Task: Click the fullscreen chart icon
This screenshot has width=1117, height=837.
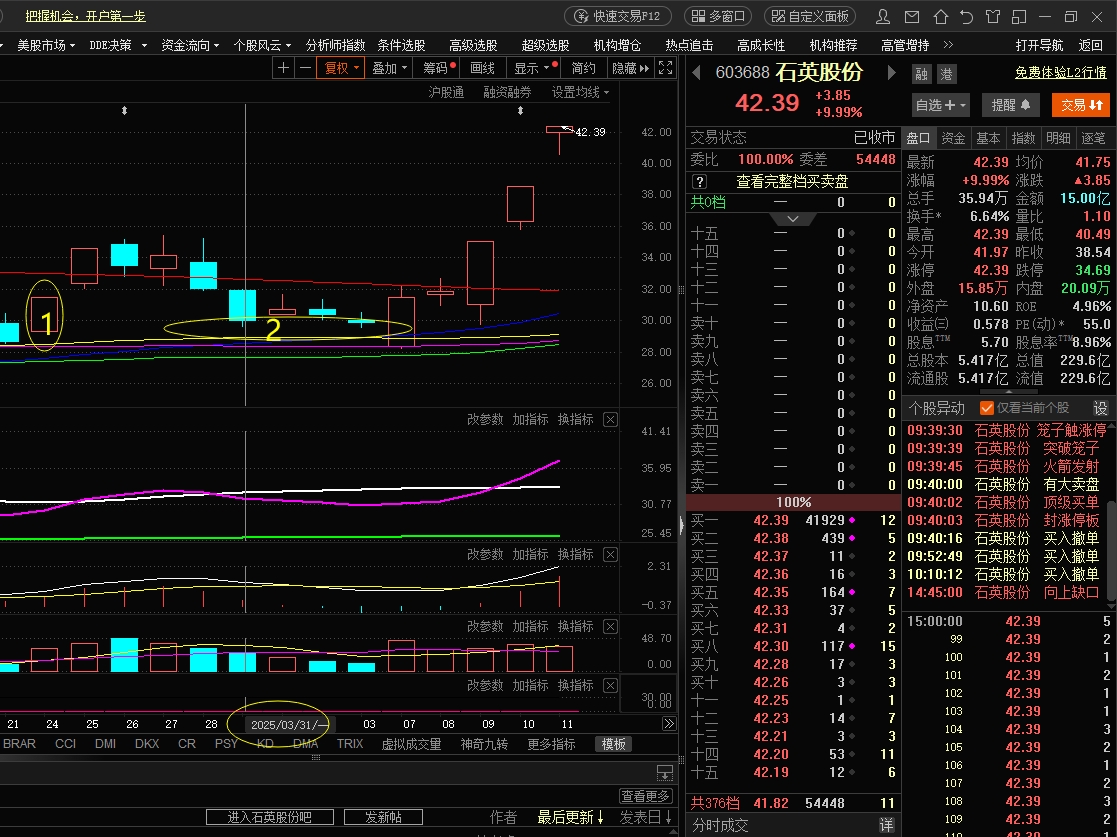Action: [x=665, y=68]
